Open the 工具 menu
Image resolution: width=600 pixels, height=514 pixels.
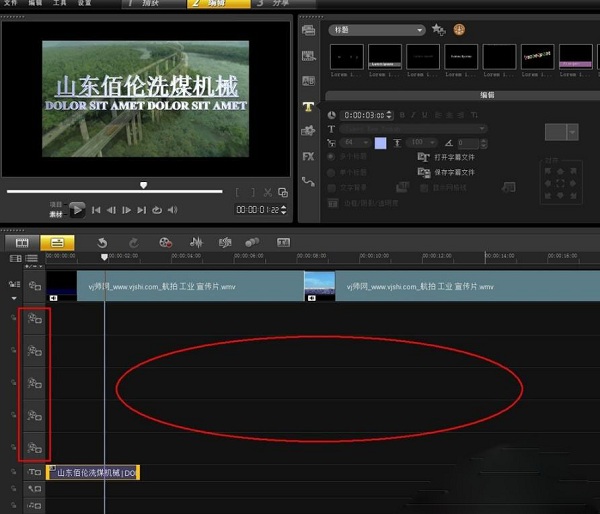pyautogui.click(x=59, y=3)
